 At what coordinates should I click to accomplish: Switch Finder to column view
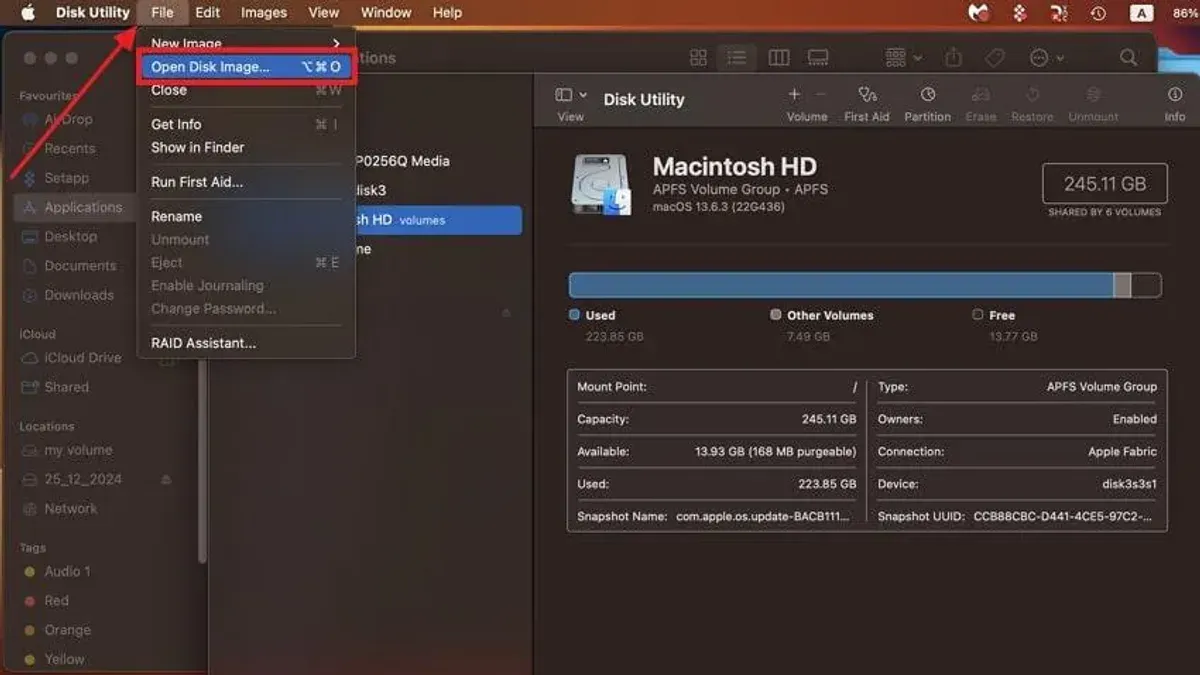tap(778, 58)
